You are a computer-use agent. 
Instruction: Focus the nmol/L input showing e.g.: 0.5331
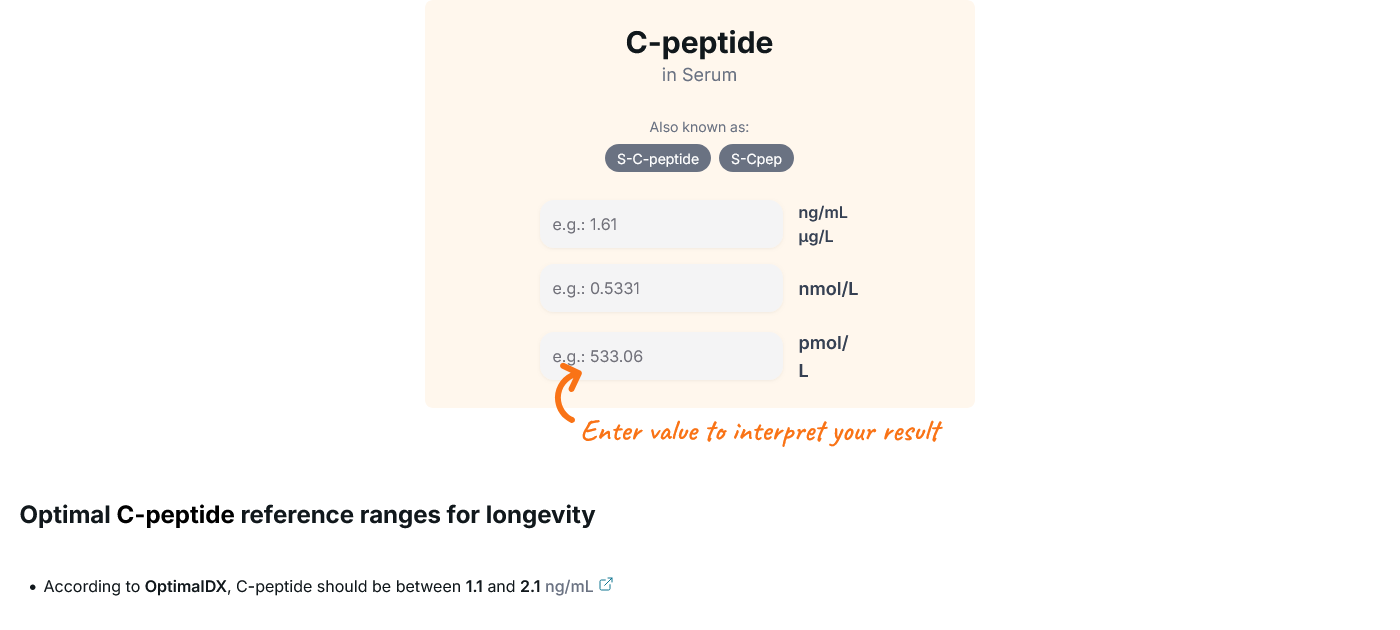(661, 289)
